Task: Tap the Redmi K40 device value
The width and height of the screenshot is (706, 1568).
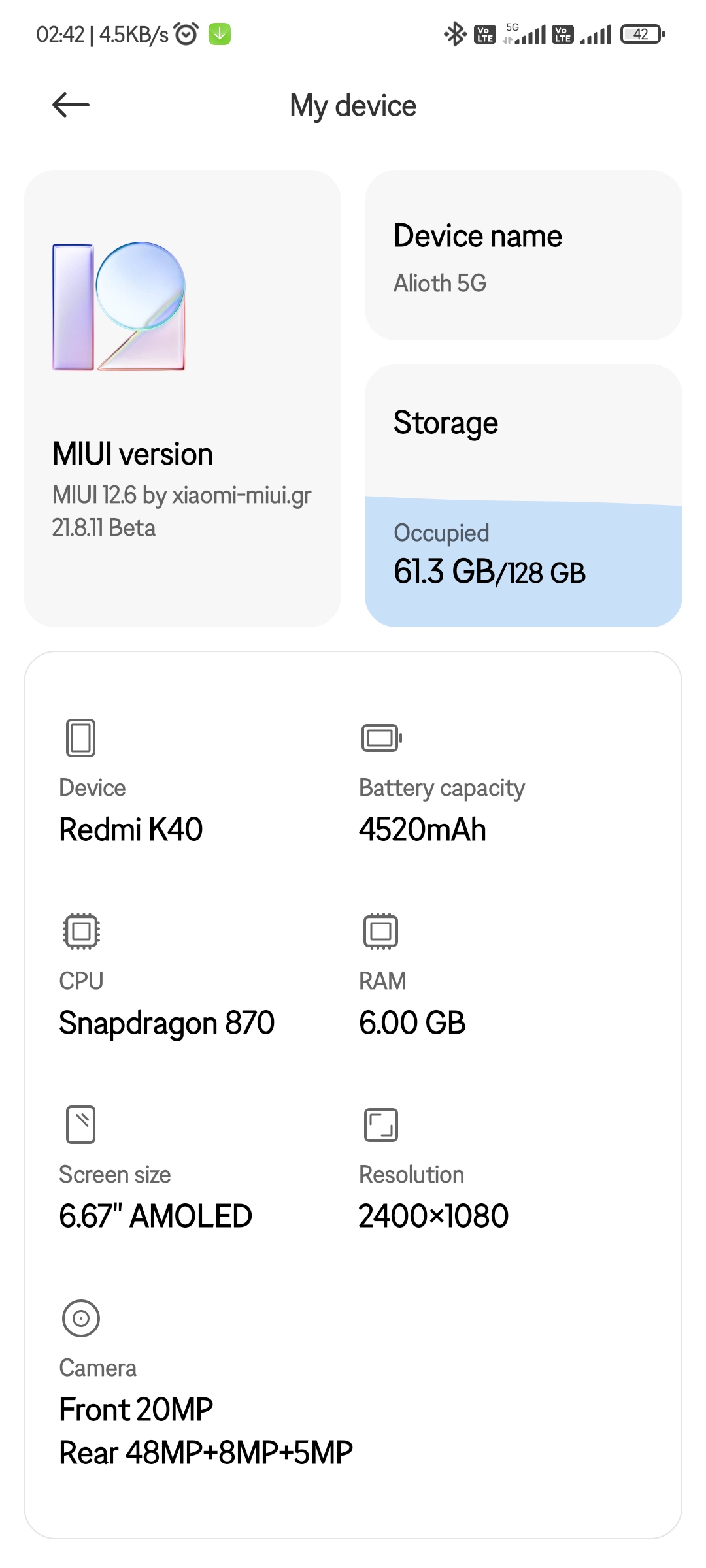Action: 131,830
